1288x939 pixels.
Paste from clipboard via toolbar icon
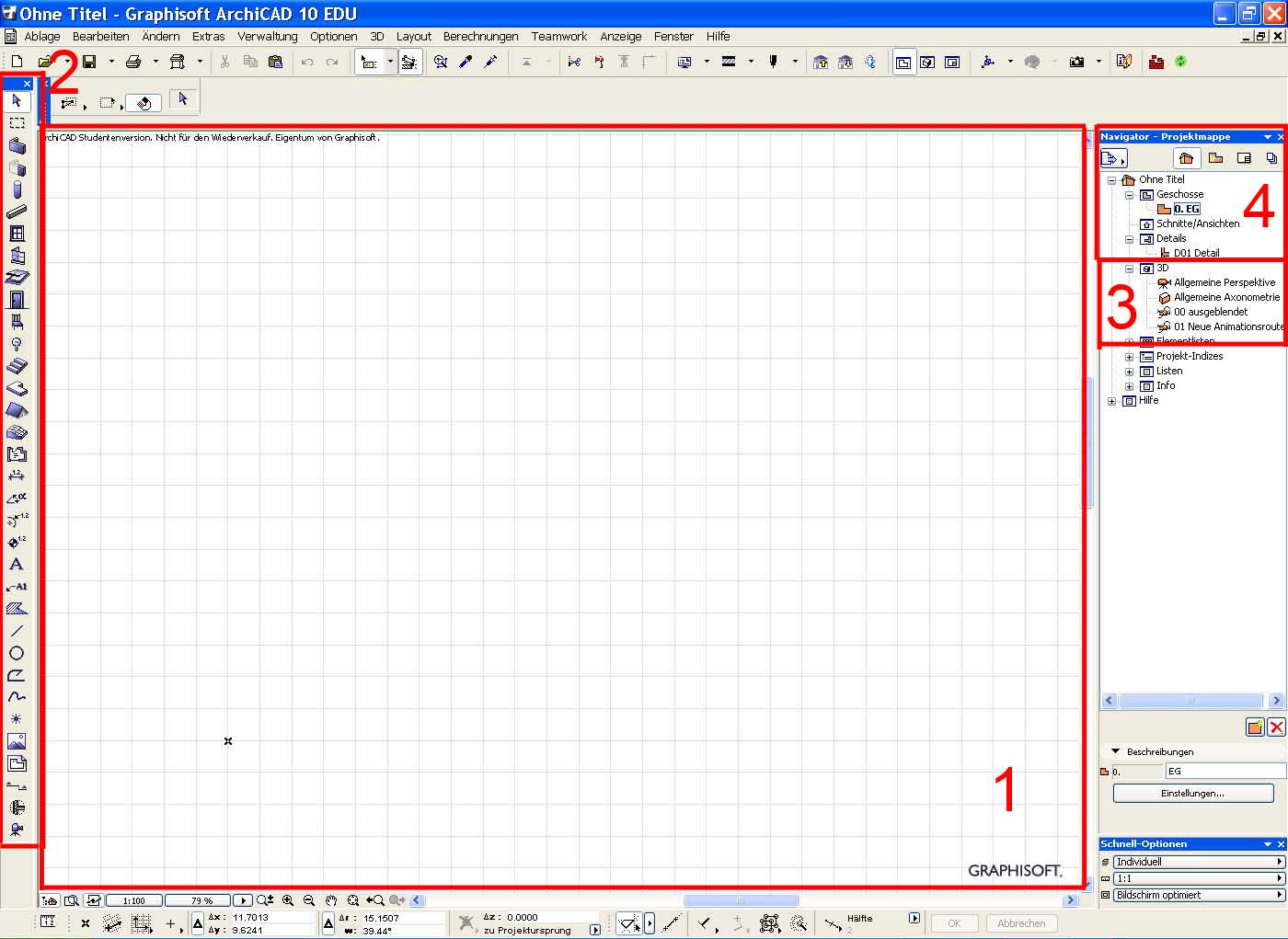[x=275, y=62]
